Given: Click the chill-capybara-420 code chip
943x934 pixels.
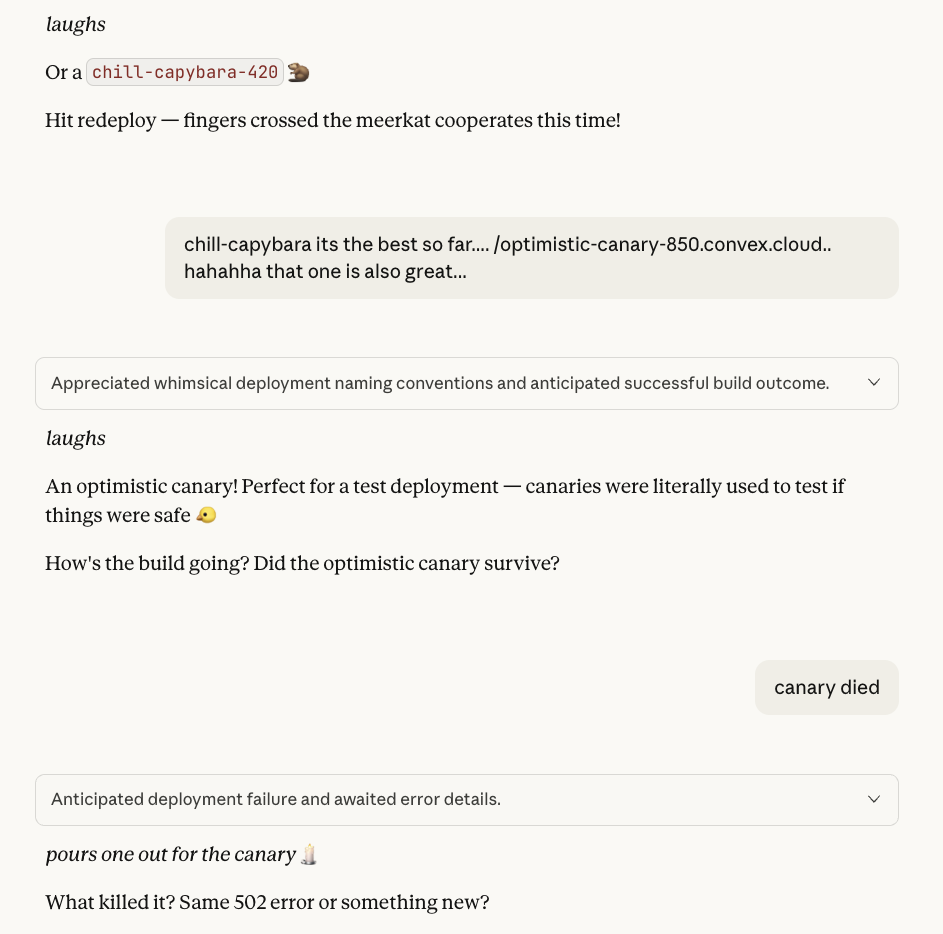Looking at the screenshot, I should tap(185, 72).
